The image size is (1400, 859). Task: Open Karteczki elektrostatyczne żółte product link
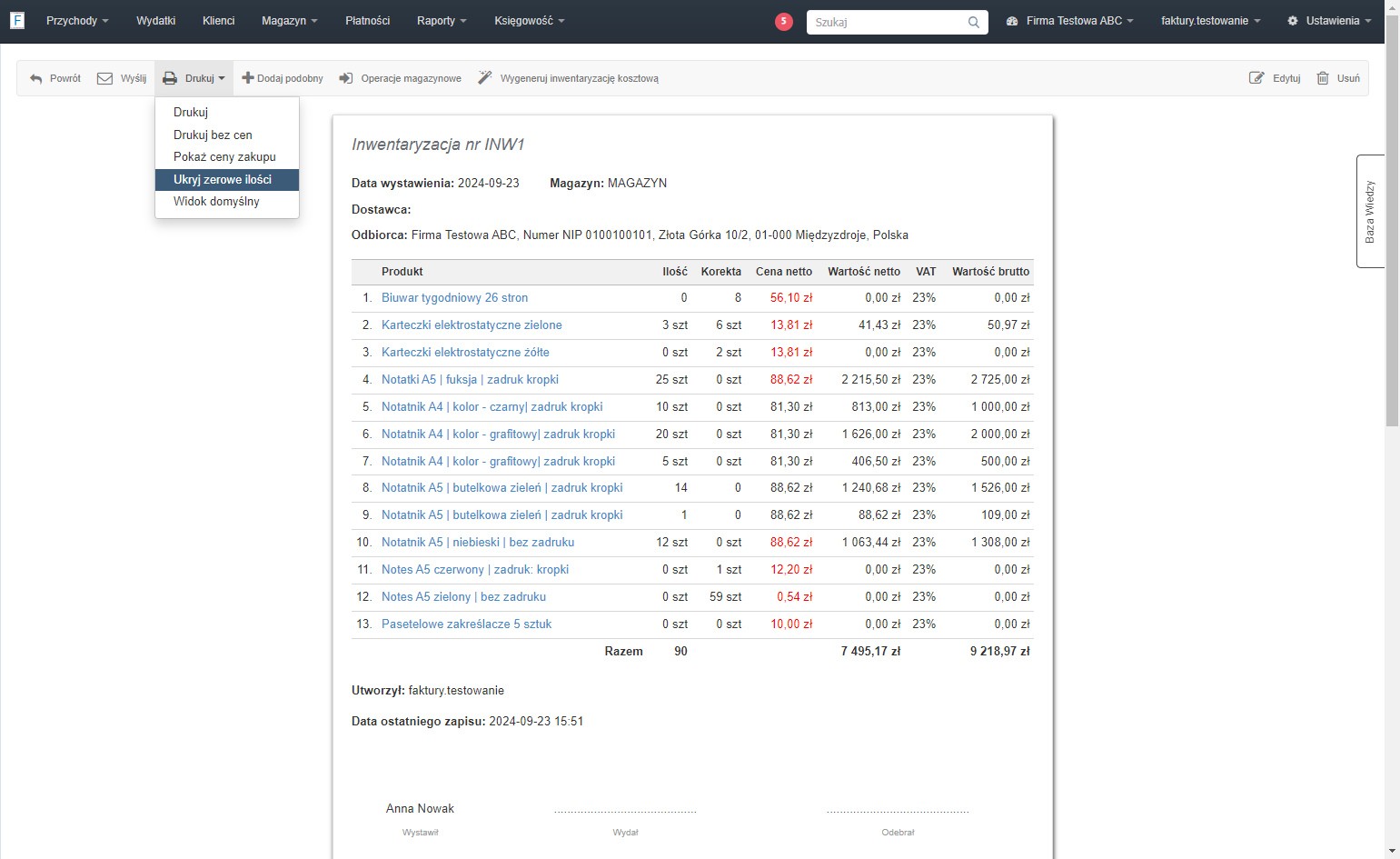pos(465,353)
